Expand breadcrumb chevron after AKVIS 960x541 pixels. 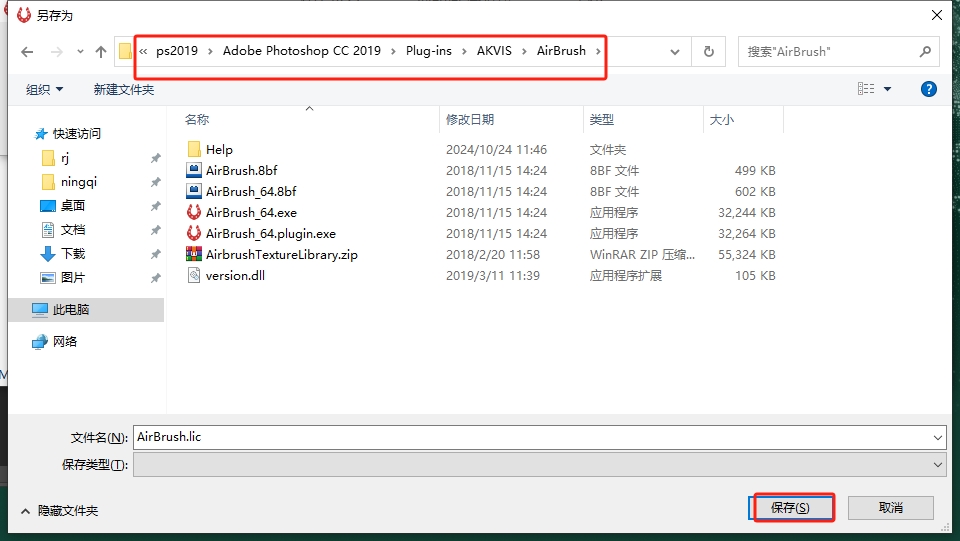524,51
